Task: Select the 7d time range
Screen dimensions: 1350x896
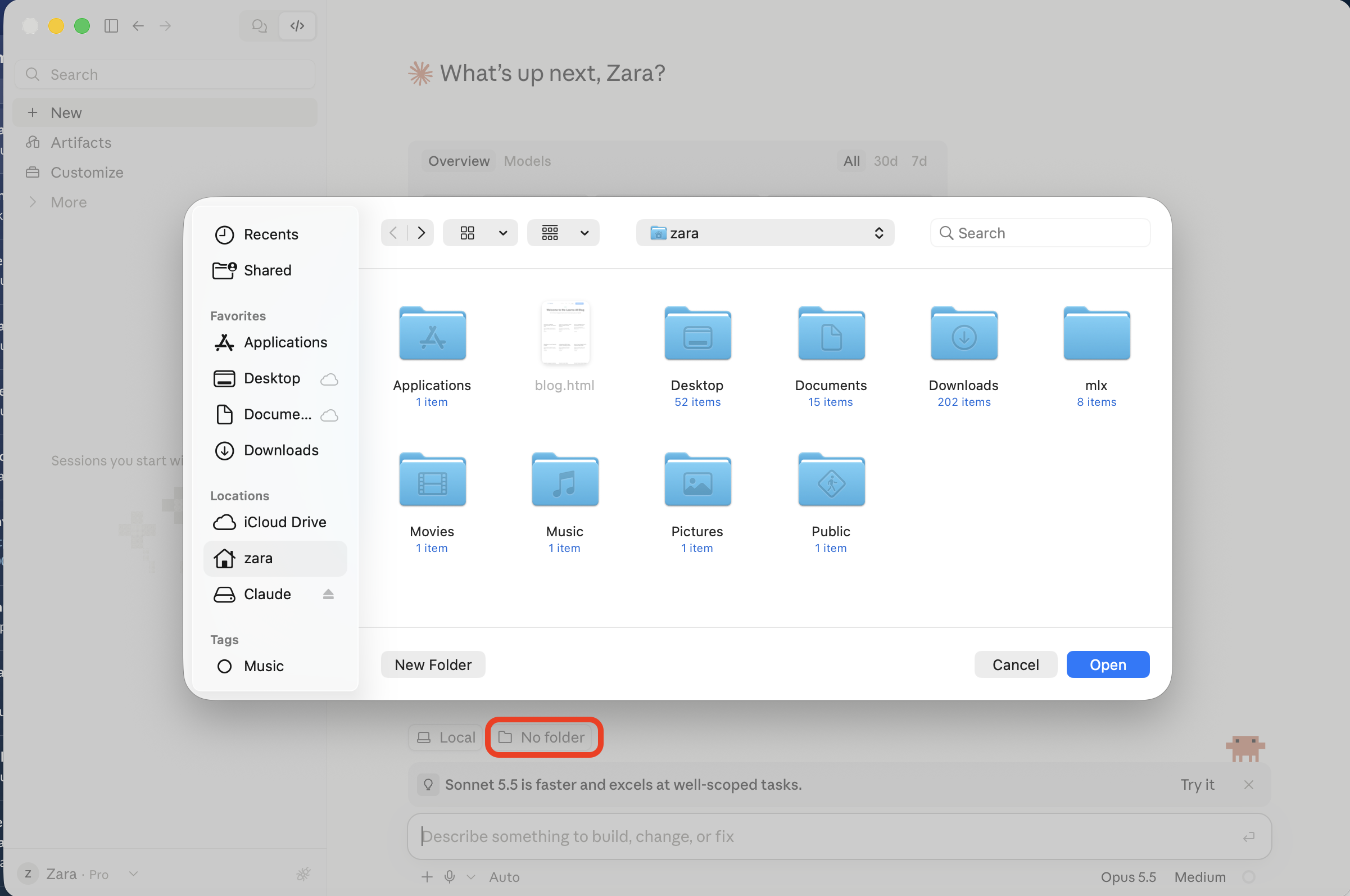Action: click(x=919, y=161)
